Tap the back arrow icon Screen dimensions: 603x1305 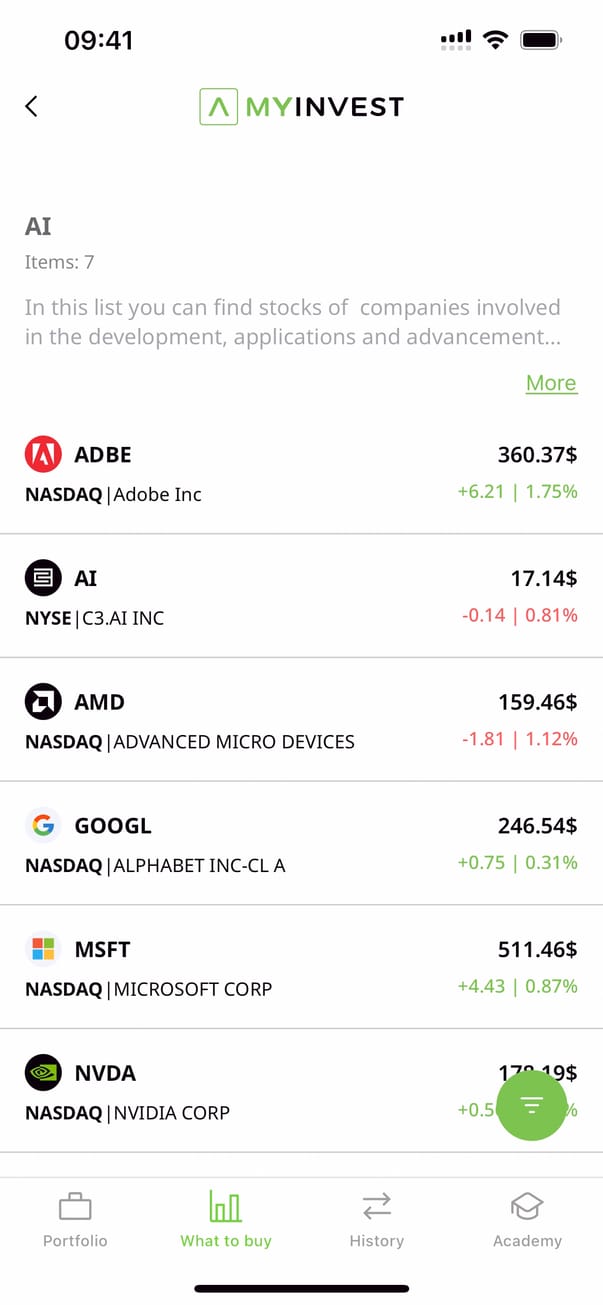tap(32, 106)
